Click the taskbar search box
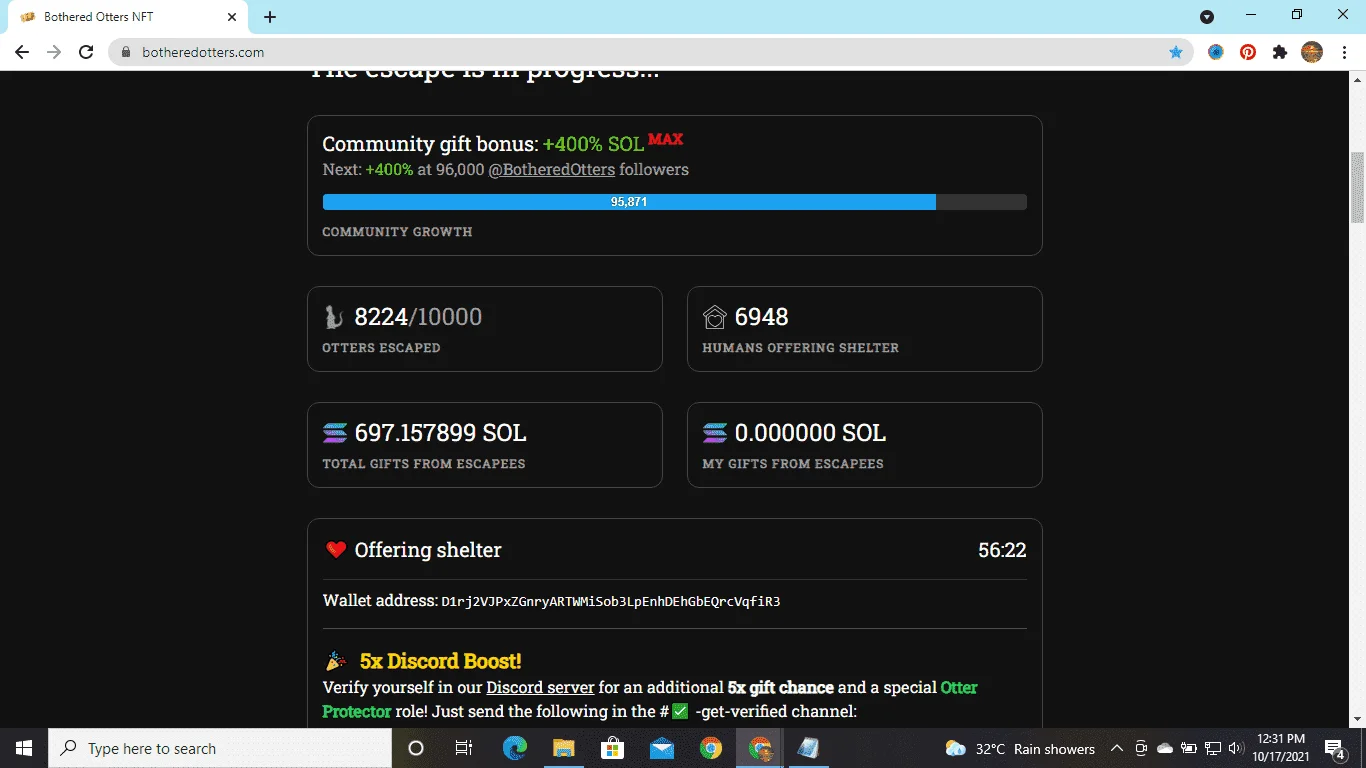This screenshot has width=1366, height=768. (220, 748)
